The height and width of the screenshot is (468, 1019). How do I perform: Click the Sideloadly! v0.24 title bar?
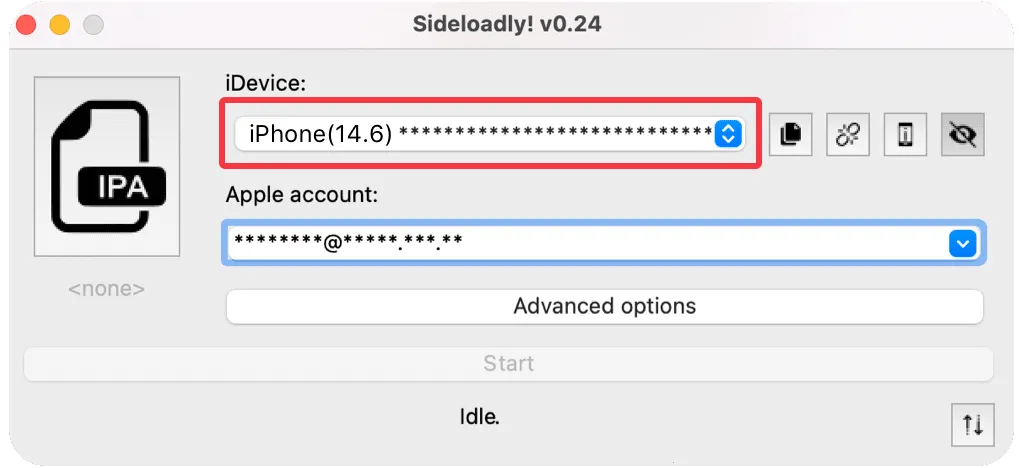(x=507, y=24)
